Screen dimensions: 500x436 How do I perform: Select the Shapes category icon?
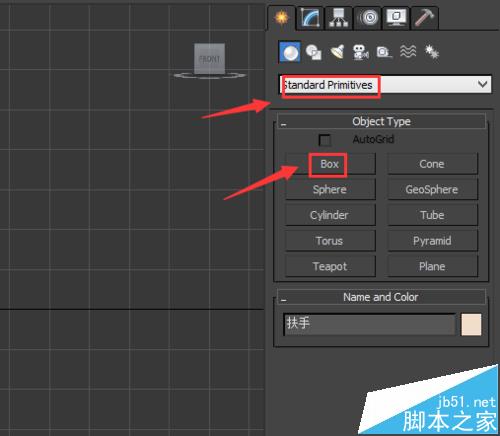314,52
